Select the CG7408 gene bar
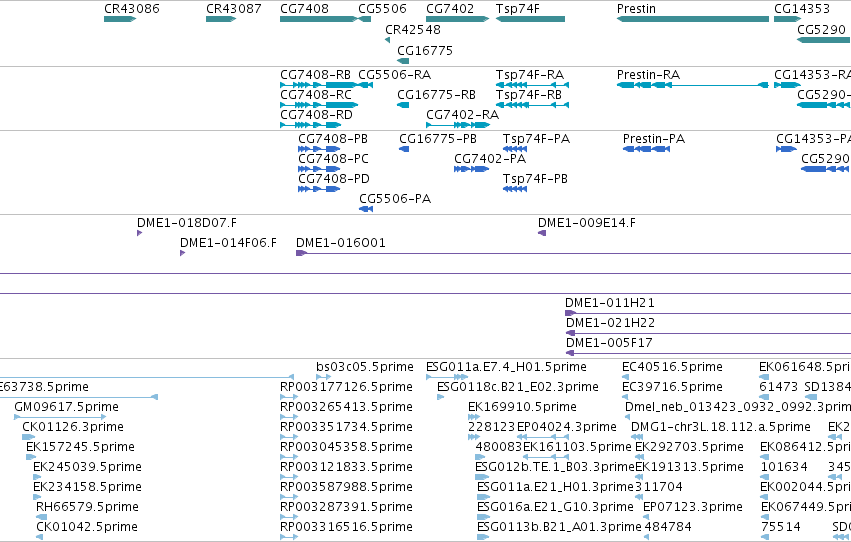851x542 pixels. 319,19
